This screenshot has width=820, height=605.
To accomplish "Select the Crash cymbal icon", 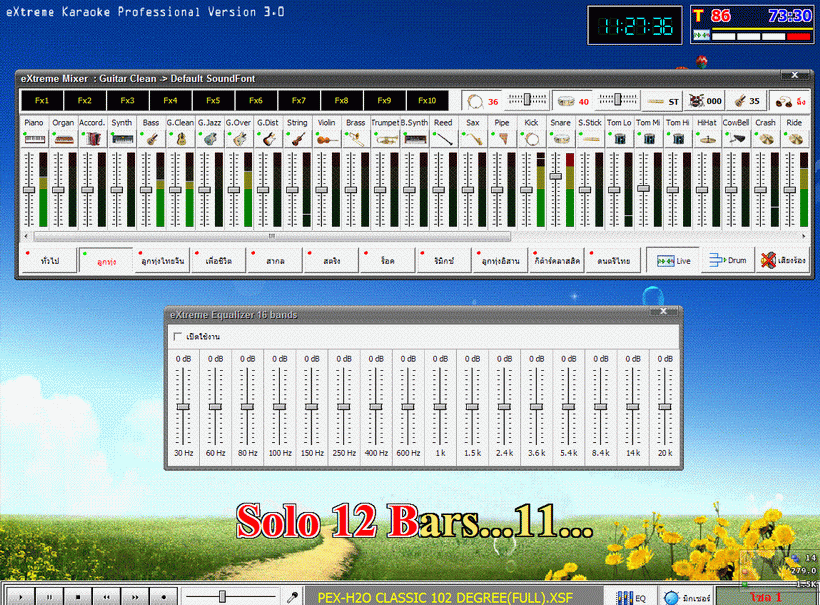I will click(767, 139).
